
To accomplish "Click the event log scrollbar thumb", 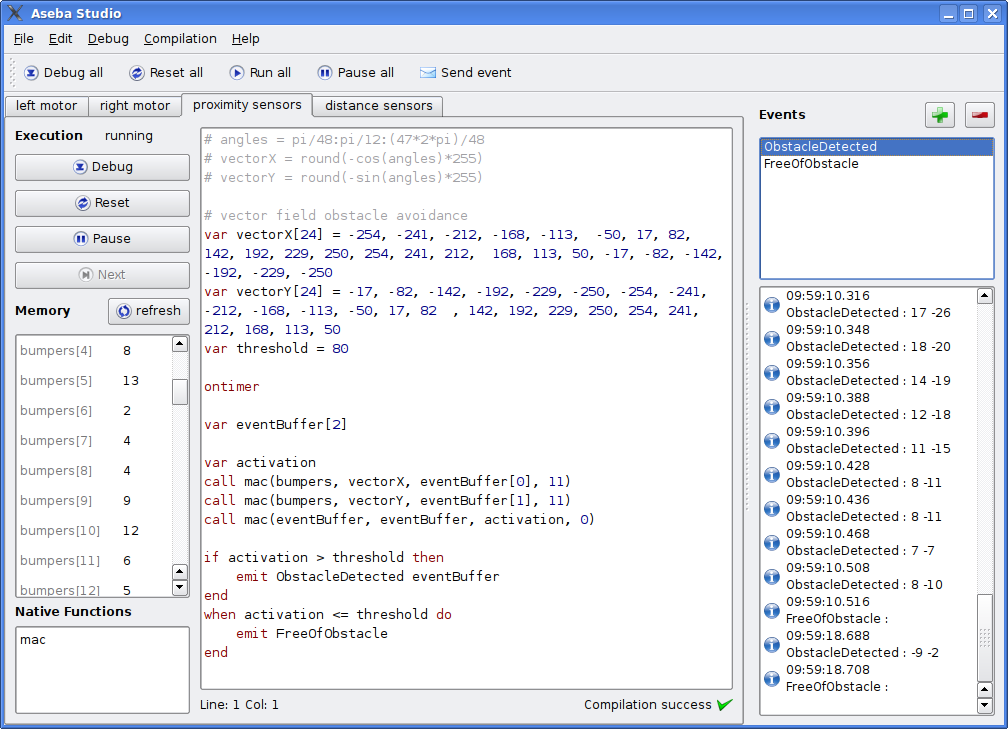I will 984,638.
